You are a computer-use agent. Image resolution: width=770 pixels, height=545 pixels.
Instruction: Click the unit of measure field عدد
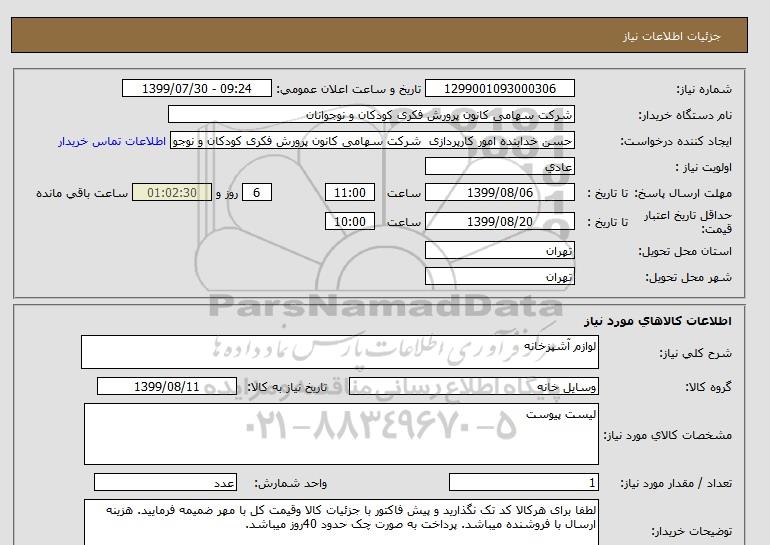pyautogui.click(x=165, y=482)
